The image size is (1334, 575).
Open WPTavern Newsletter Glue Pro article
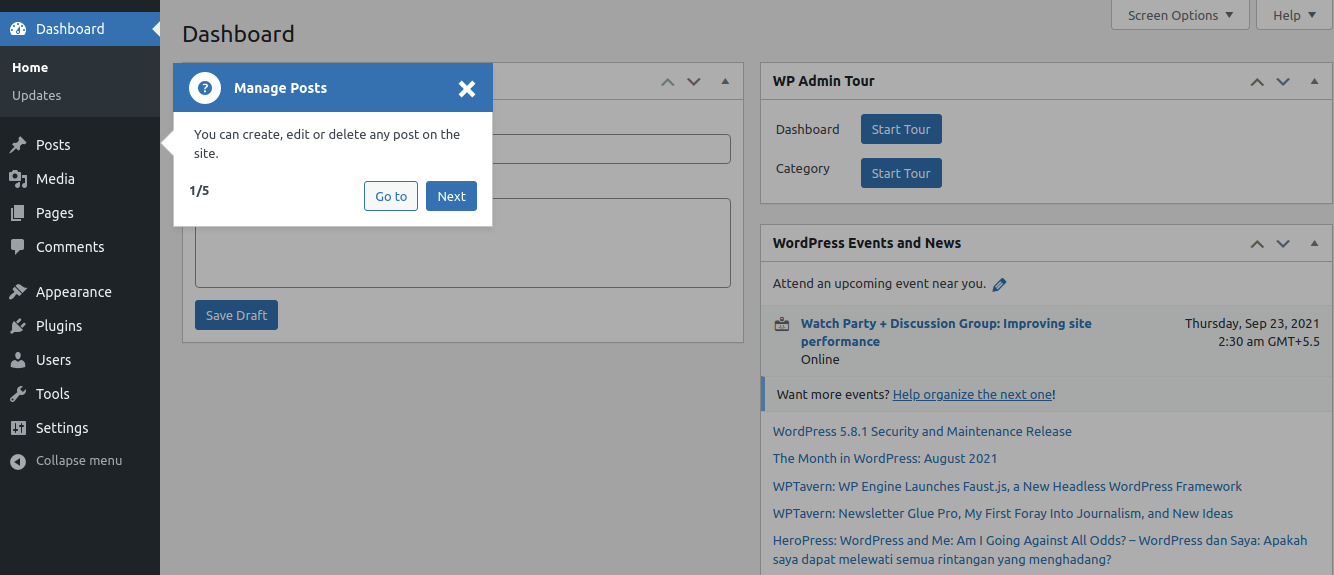(1003, 514)
